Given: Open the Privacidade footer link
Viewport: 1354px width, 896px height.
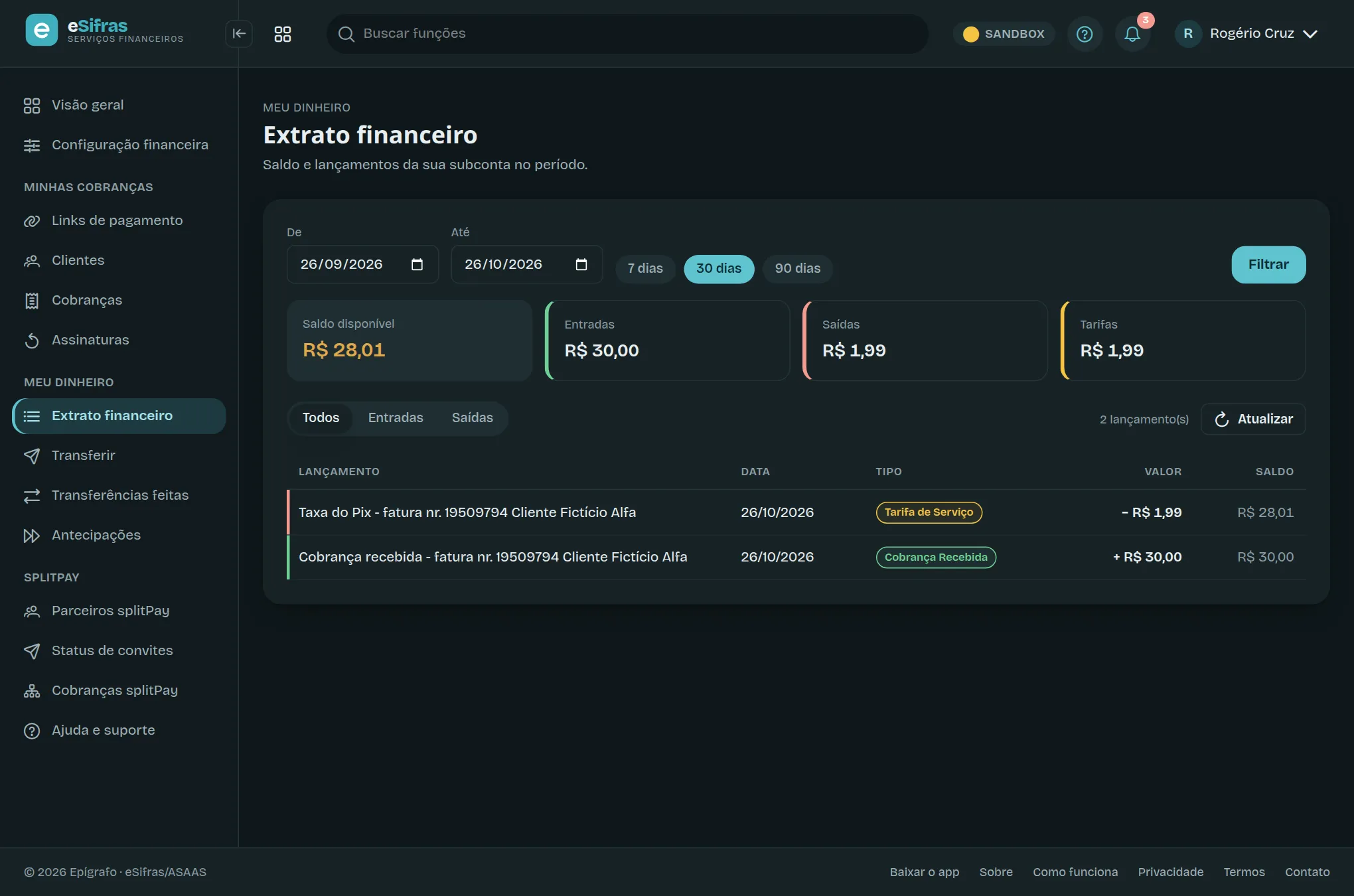Looking at the screenshot, I should pyautogui.click(x=1171, y=872).
